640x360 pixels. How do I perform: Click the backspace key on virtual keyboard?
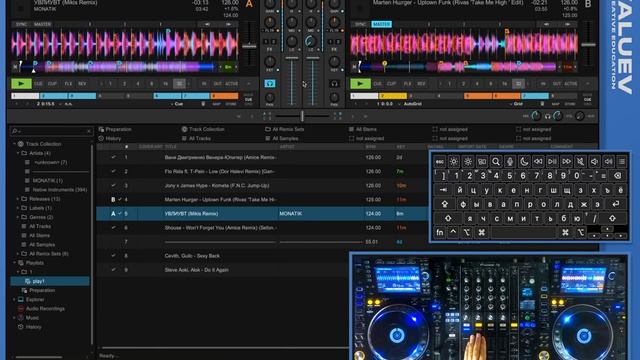pyautogui.click(x=618, y=176)
